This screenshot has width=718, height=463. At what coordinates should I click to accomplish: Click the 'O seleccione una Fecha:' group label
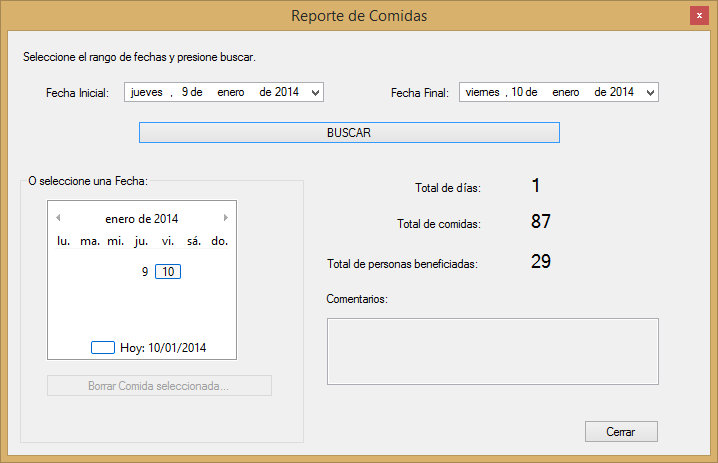click(88, 181)
